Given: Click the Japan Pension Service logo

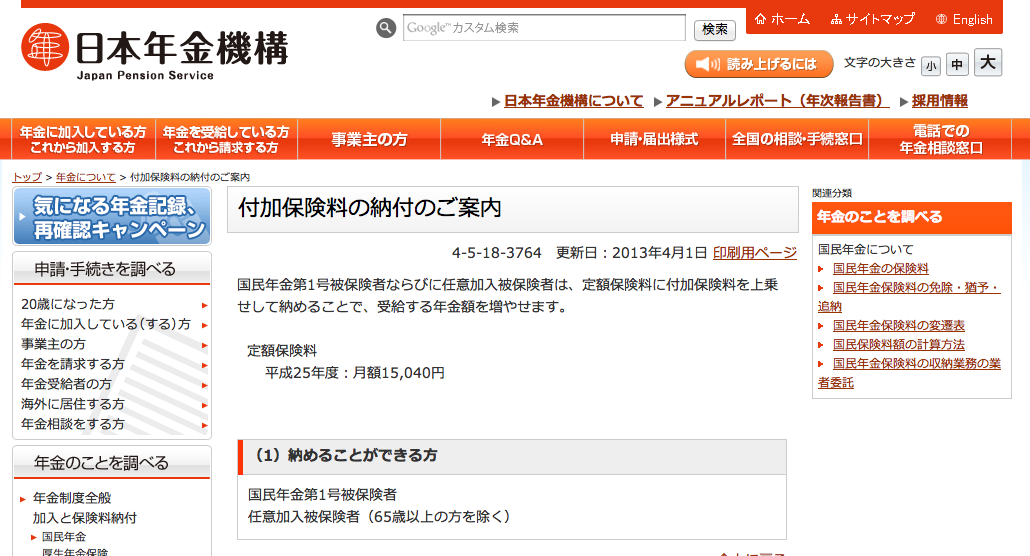Looking at the screenshot, I should click(155, 52).
